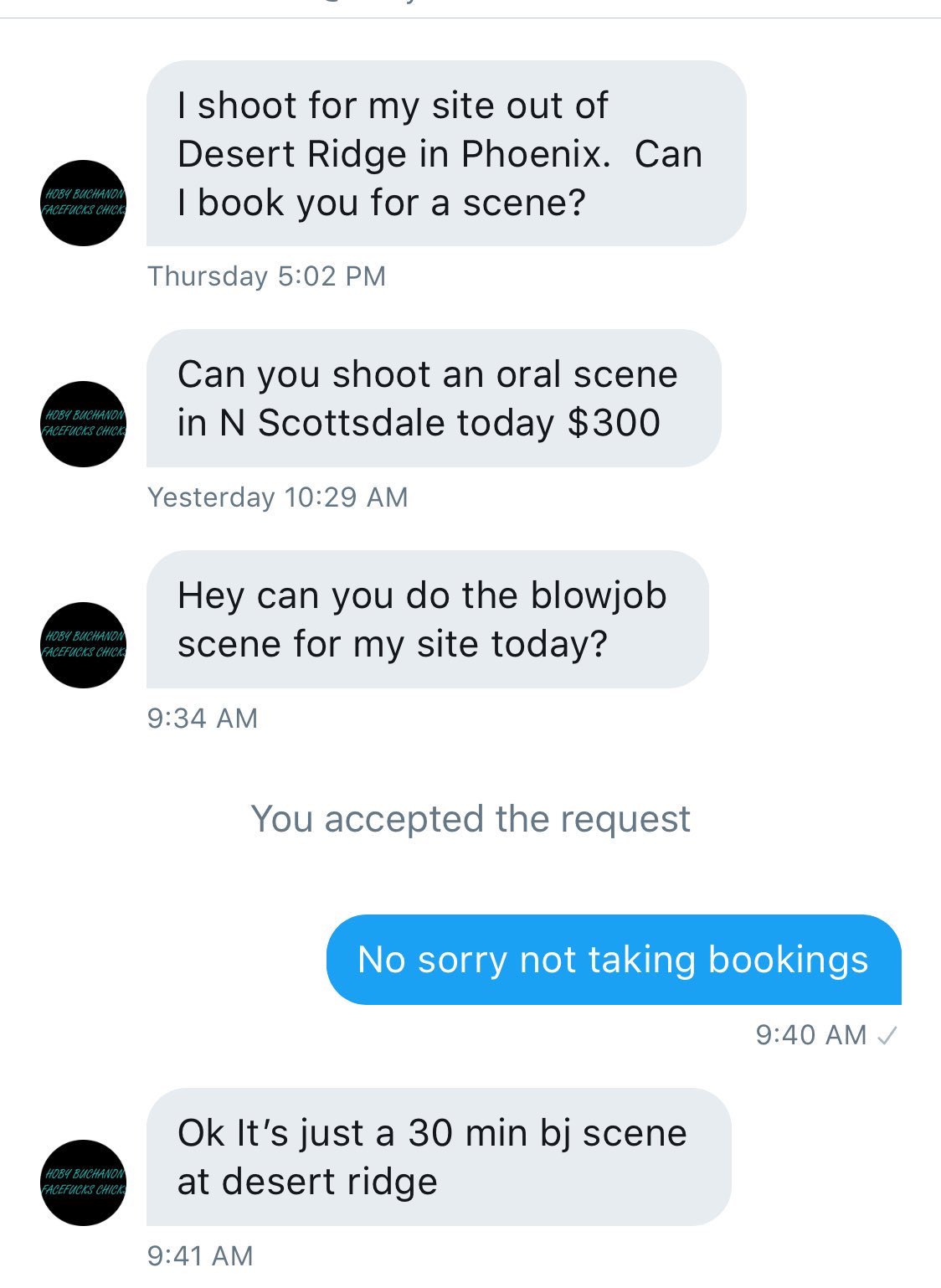
Task: Click the delivered checkmark next to 9:40 AM
Action: click(887, 1036)
